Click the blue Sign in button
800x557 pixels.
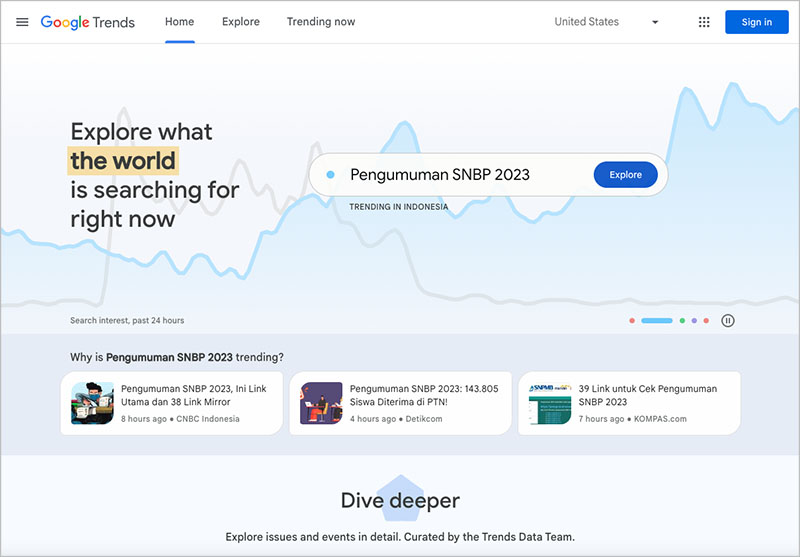click(757, 22)
